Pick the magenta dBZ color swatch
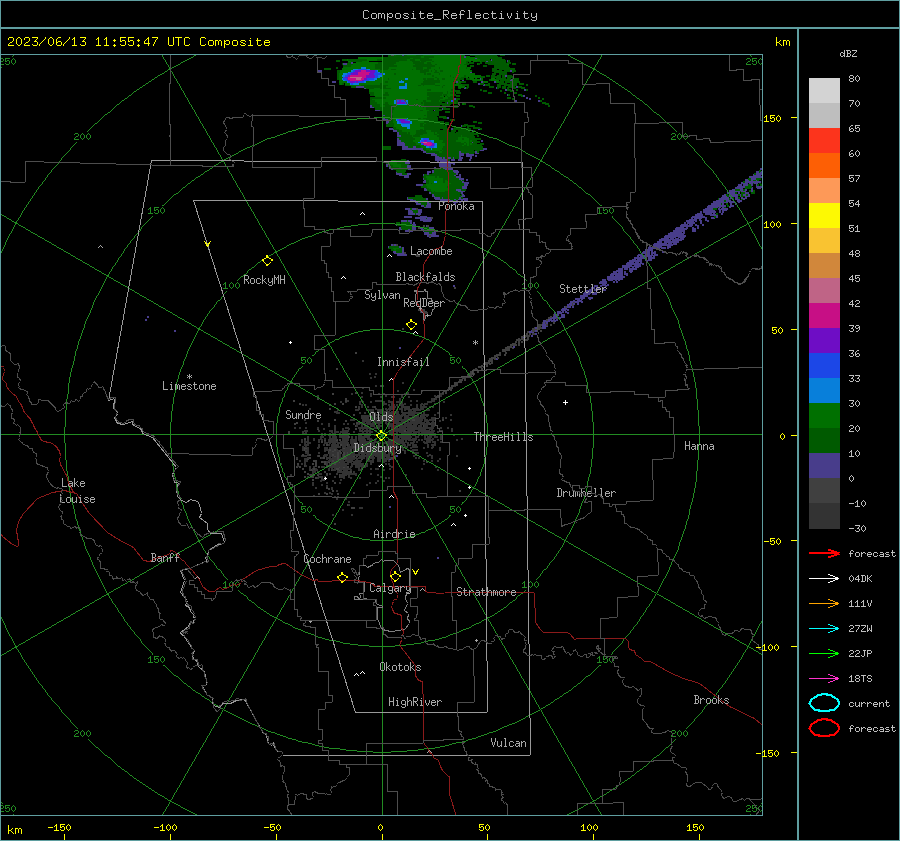This screenshot has width=900, height=841. click(824, 315)
